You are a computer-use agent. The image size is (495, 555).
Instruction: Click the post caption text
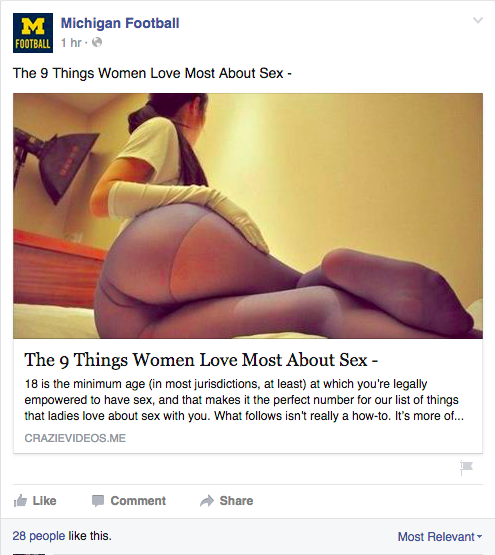click(152, 73)
